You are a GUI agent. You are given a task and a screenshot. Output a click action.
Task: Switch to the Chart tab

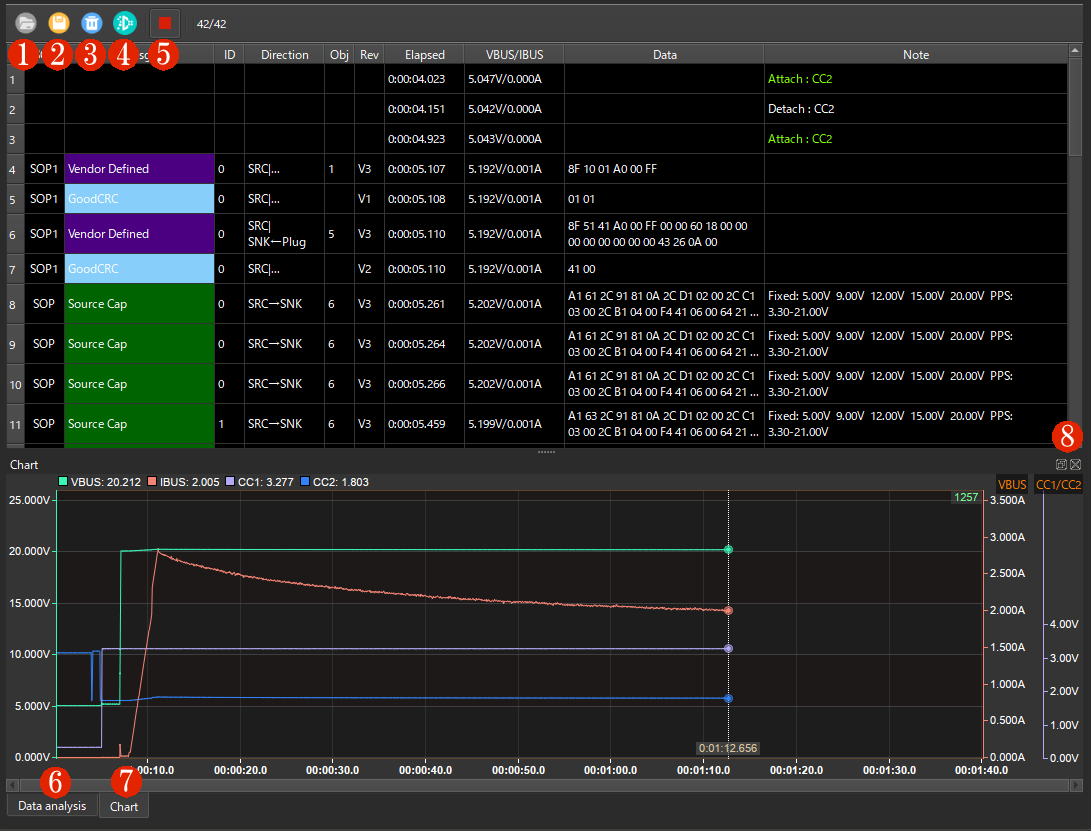pos(124,807)
